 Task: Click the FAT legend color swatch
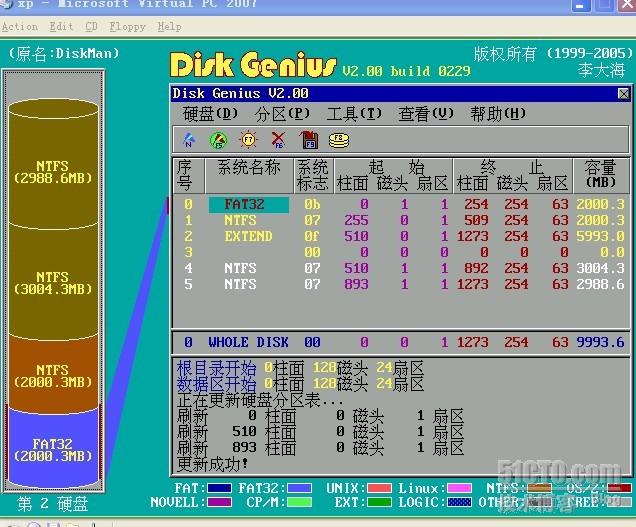click(219, 488)
